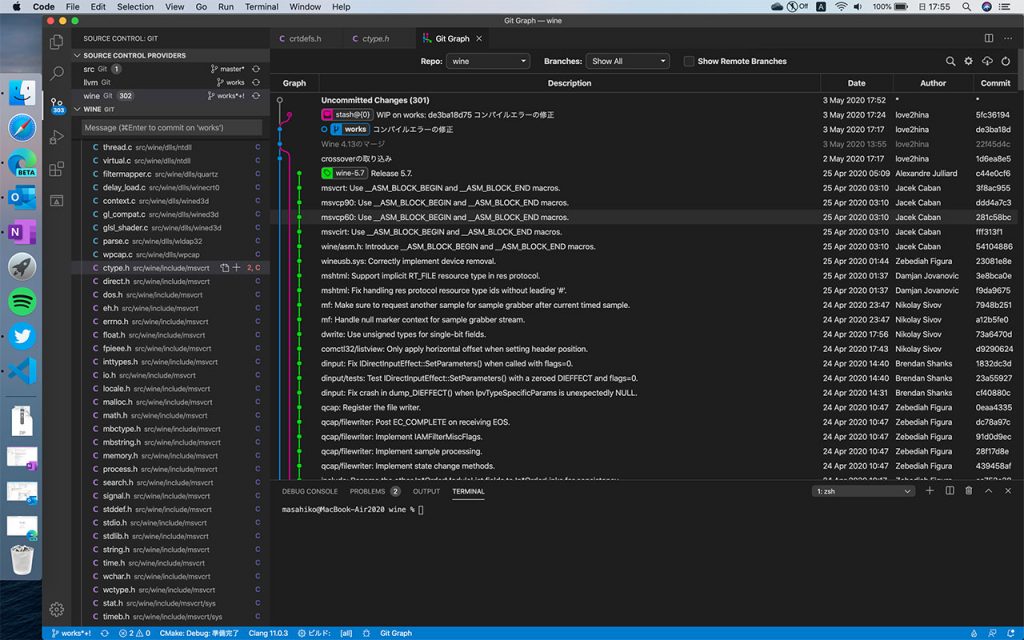
Task: Open file icon on ctype.h row
Action: point(225,268)
